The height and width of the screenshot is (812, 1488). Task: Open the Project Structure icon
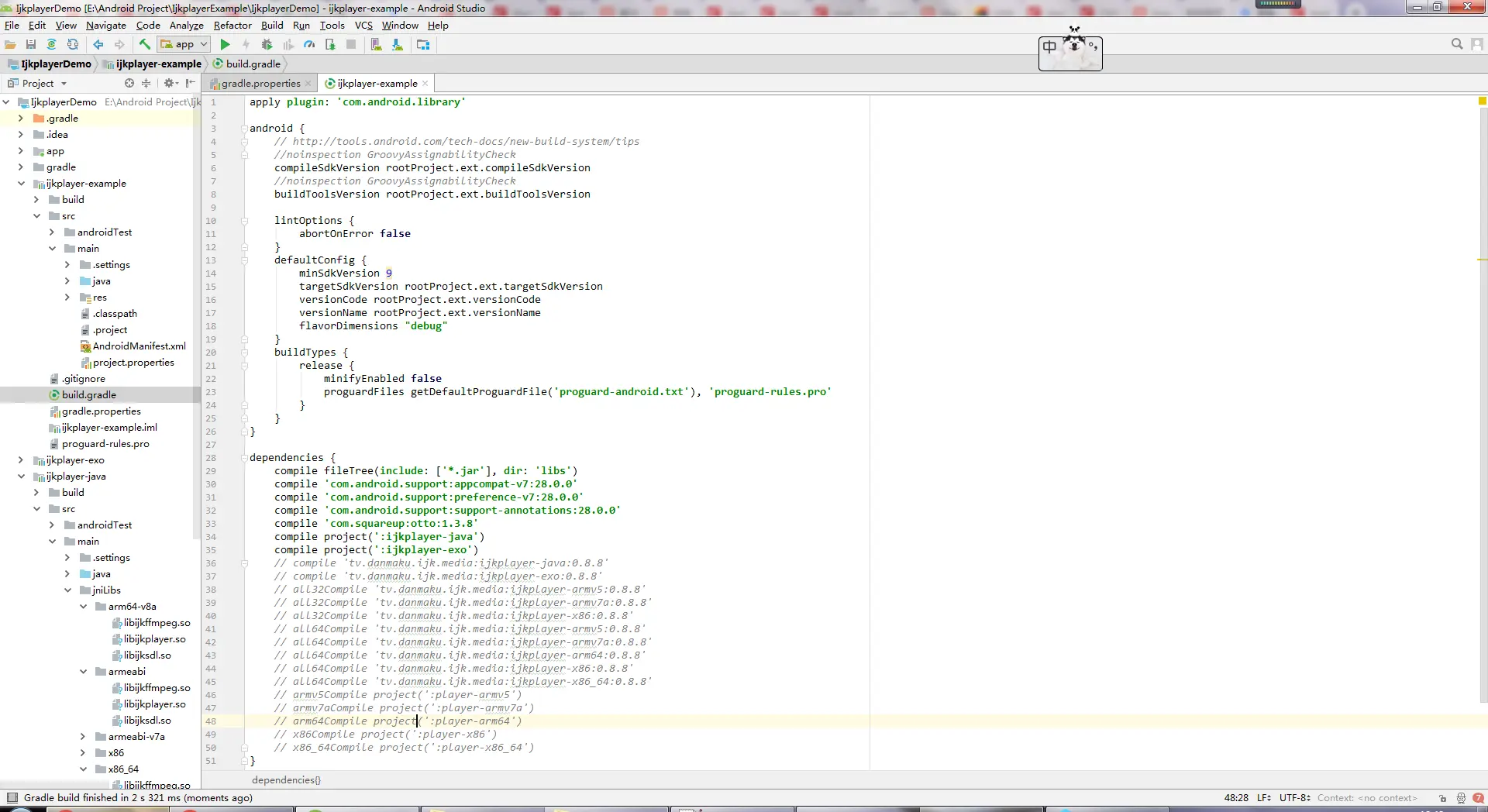(423, 45)
